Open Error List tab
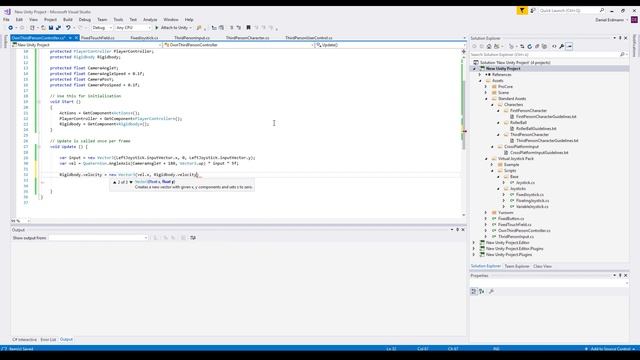 48,340
